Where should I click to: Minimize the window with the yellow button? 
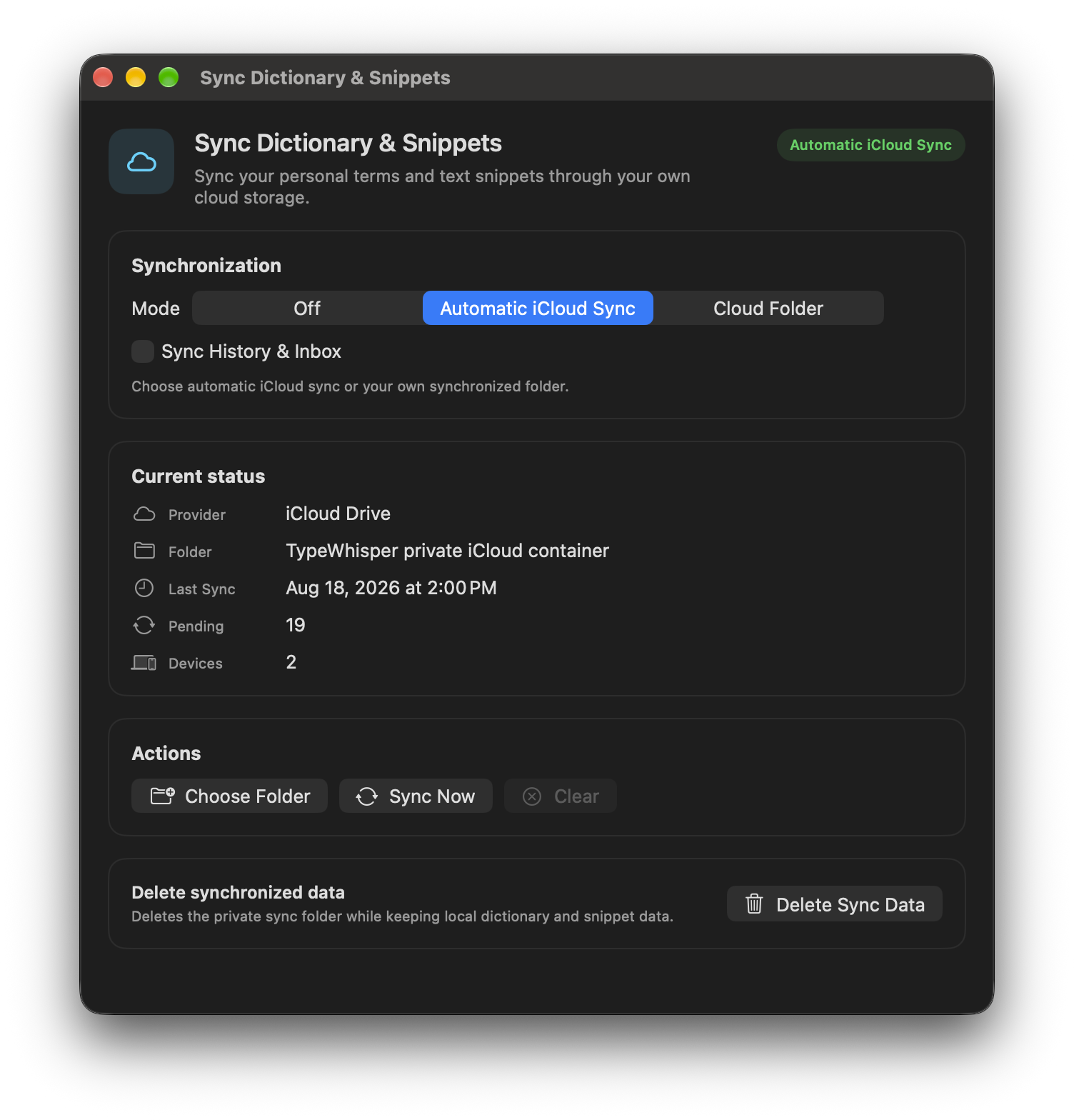pyautogui.click(x=136, y=77)
